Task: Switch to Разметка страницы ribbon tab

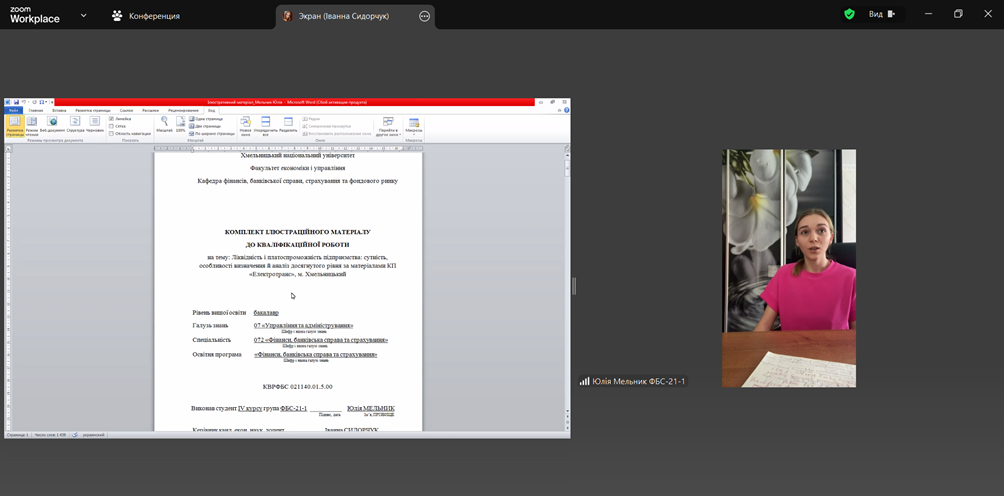Action: point(93,110)
